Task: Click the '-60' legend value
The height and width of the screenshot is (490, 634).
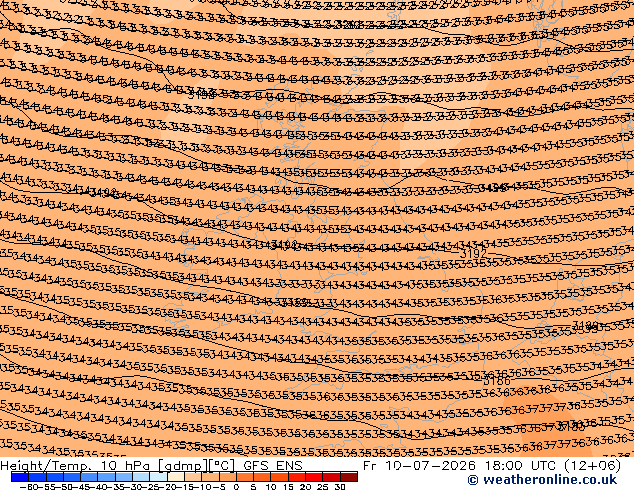Action: coord(28,487)
